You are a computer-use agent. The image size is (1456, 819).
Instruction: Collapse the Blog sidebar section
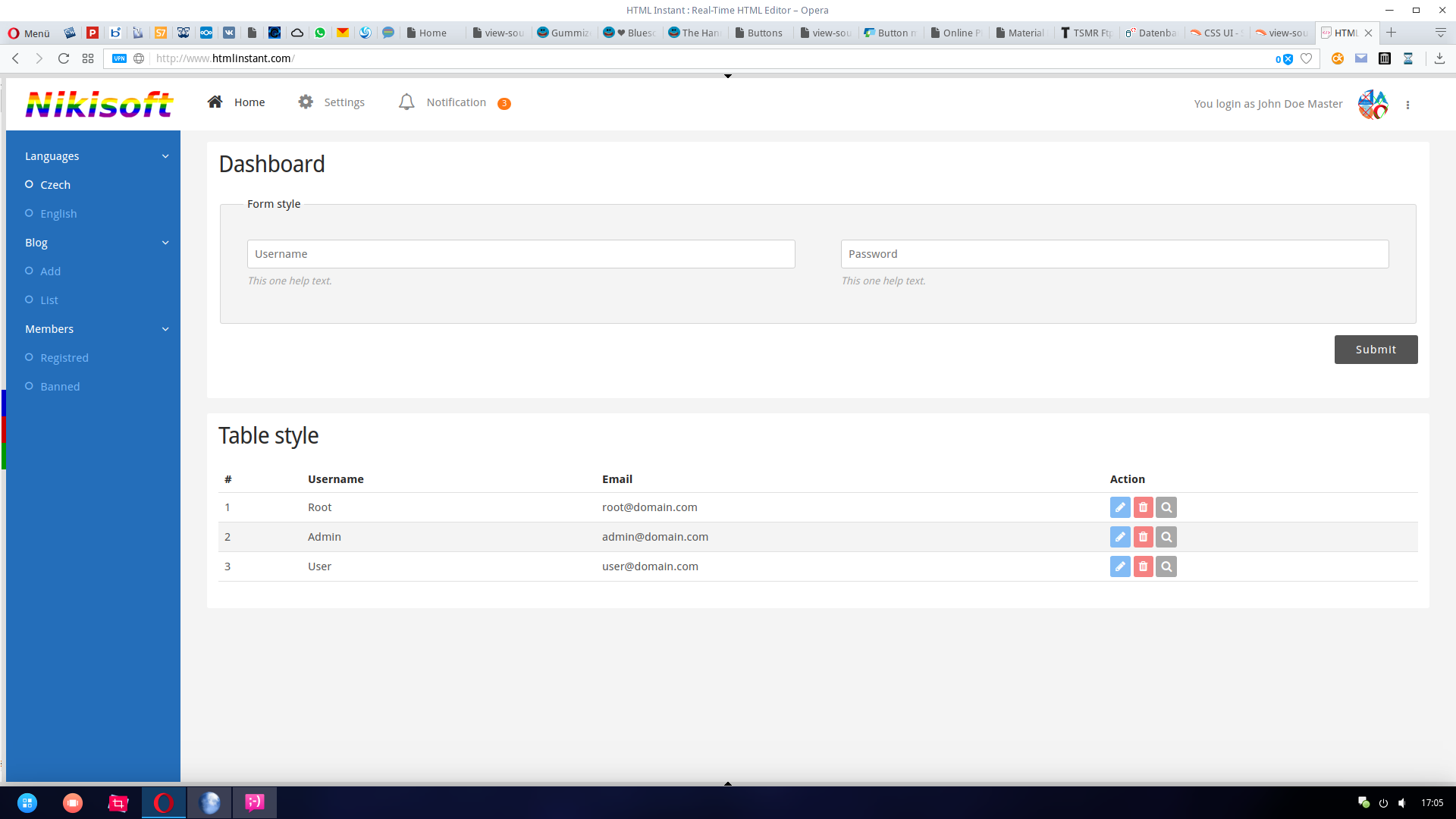tap(165, 243)
